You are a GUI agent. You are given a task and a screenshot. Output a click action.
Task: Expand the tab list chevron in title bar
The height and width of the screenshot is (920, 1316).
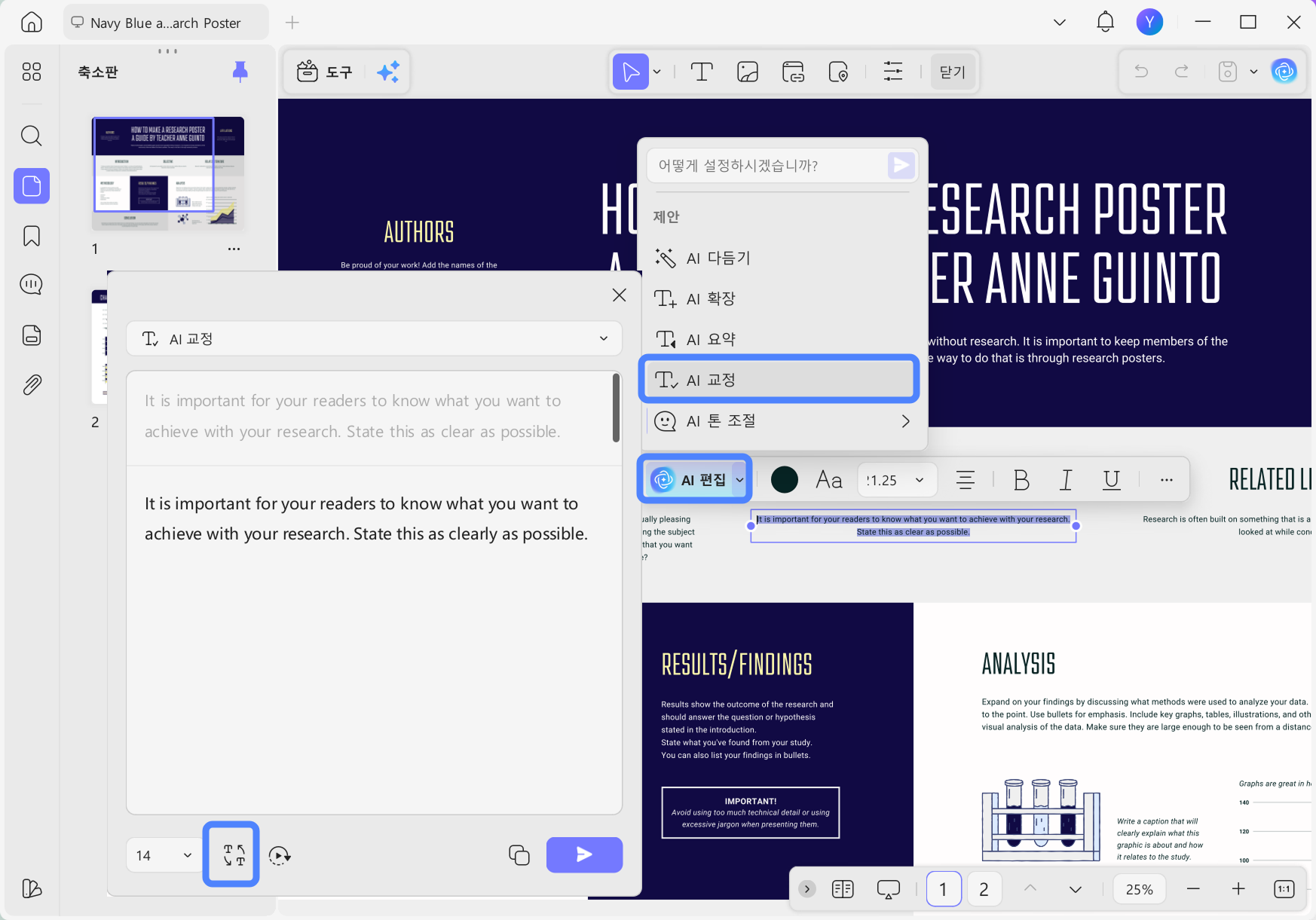pyautogui.click(x=1060, y=22)
